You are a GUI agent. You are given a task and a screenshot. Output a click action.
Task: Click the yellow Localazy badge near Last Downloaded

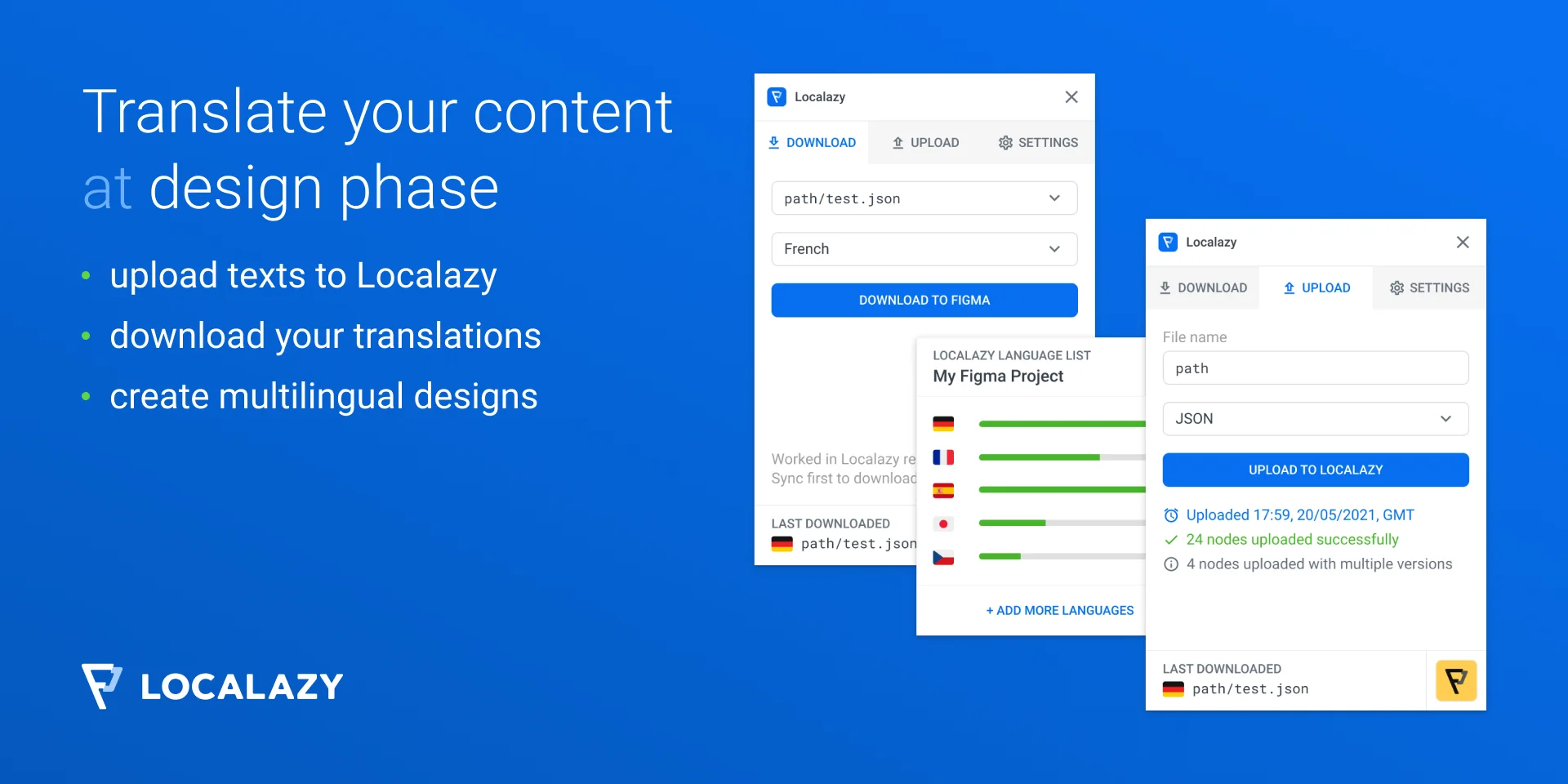(1456, 679)
